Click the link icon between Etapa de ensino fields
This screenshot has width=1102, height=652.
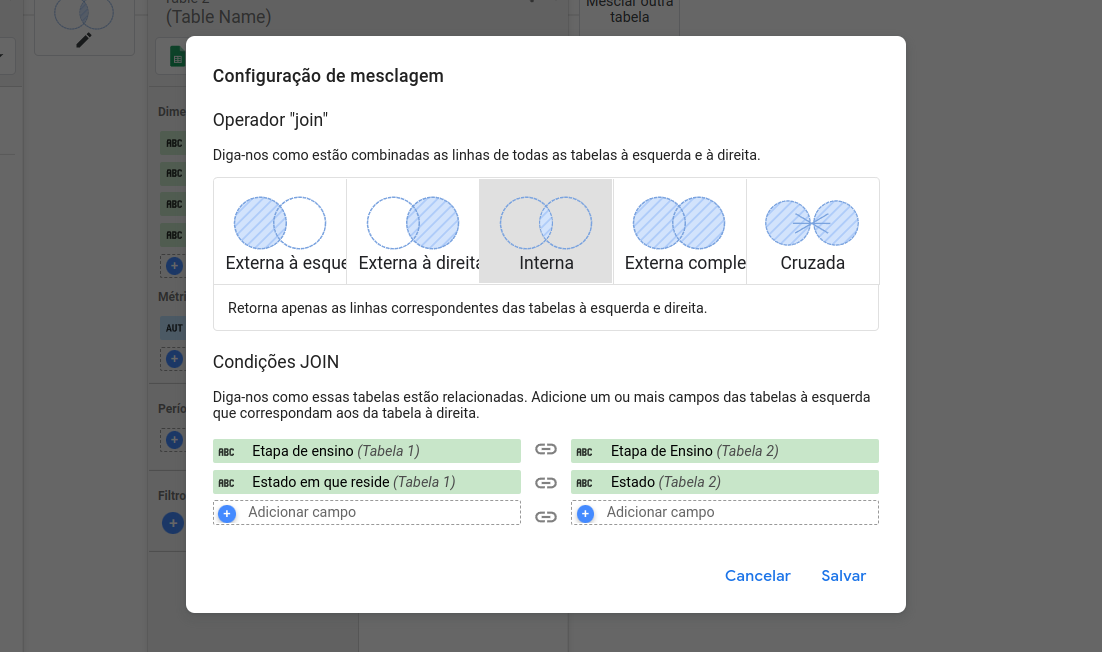(546, 451)
